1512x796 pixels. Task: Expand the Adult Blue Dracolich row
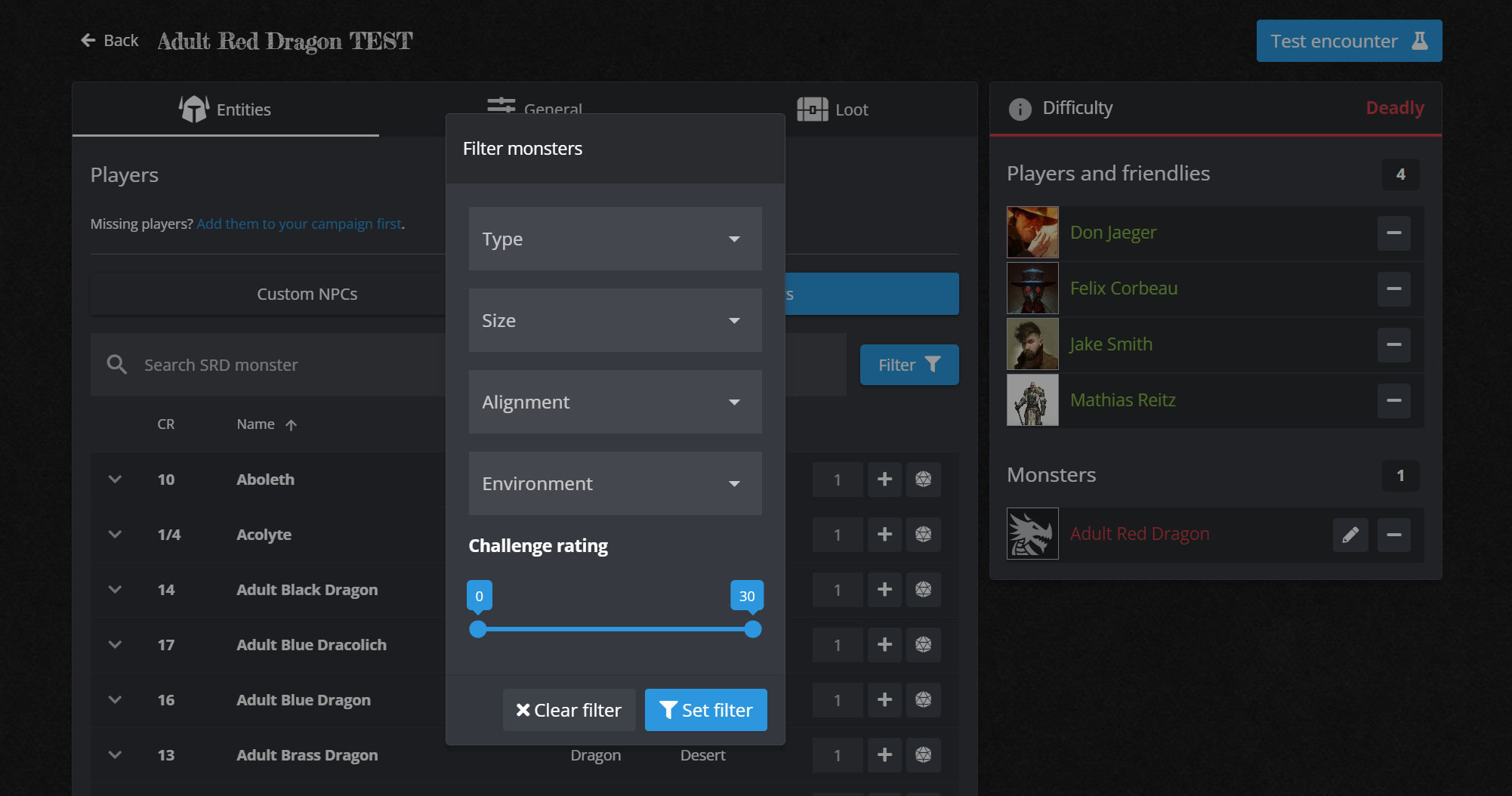pos(115,645)
